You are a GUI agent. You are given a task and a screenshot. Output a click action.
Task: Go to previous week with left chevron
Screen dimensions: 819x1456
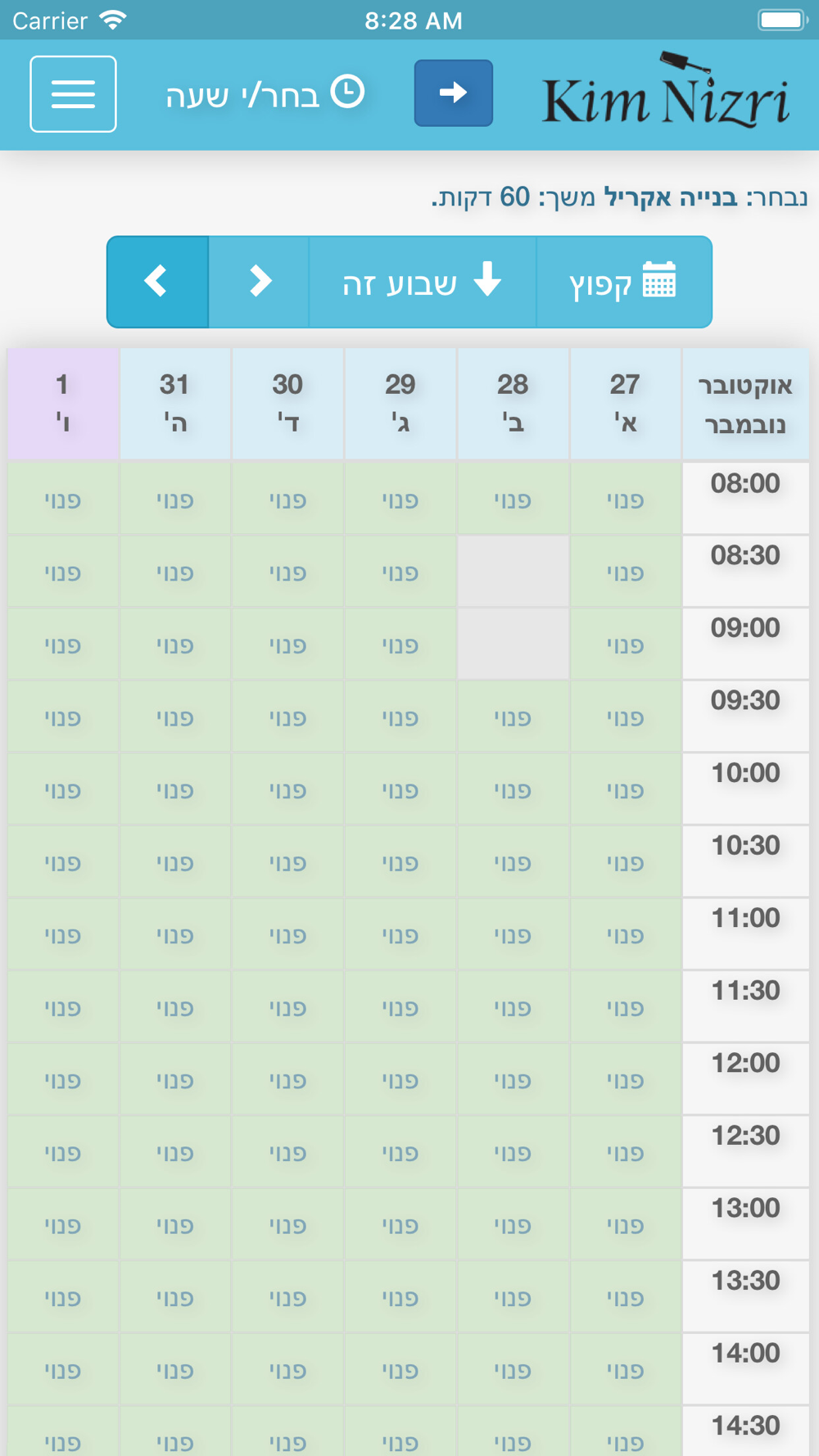click(x=157, y=282)
